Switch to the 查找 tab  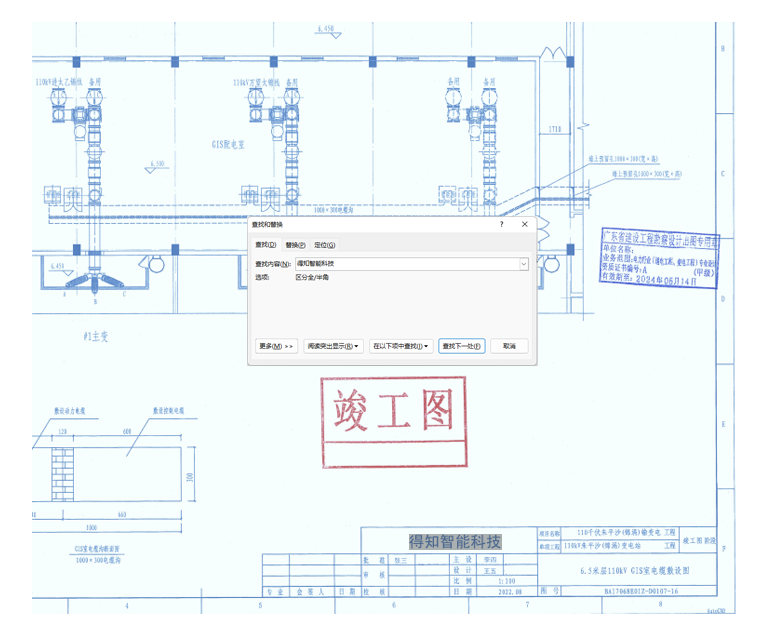click(265, 245)
